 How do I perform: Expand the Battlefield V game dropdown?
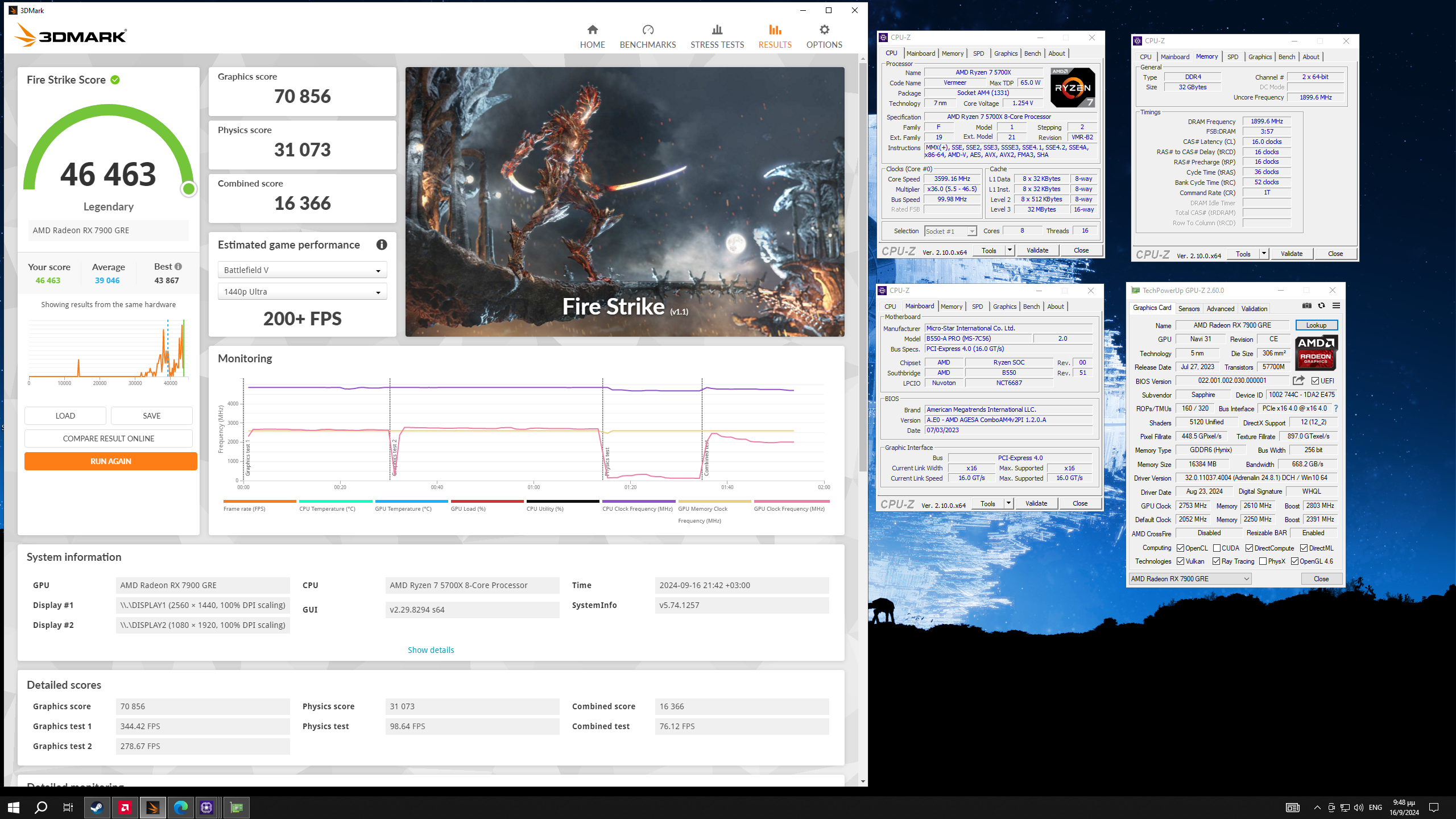pyautogui.click(x=302, y=270)
